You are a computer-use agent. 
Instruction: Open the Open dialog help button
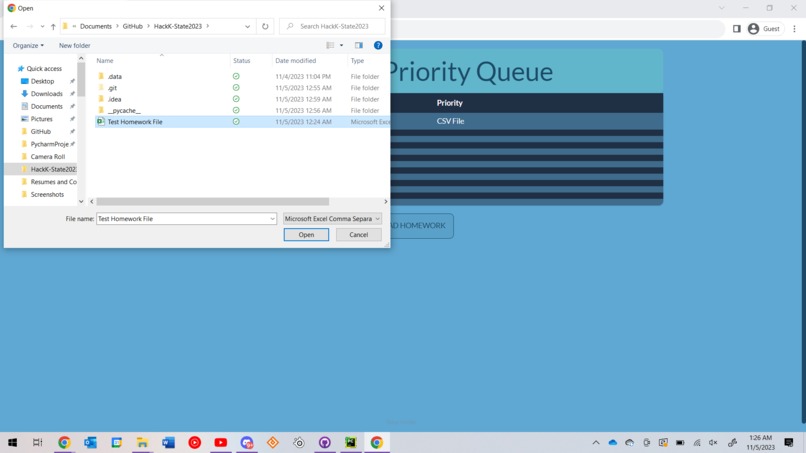(378, 45)
